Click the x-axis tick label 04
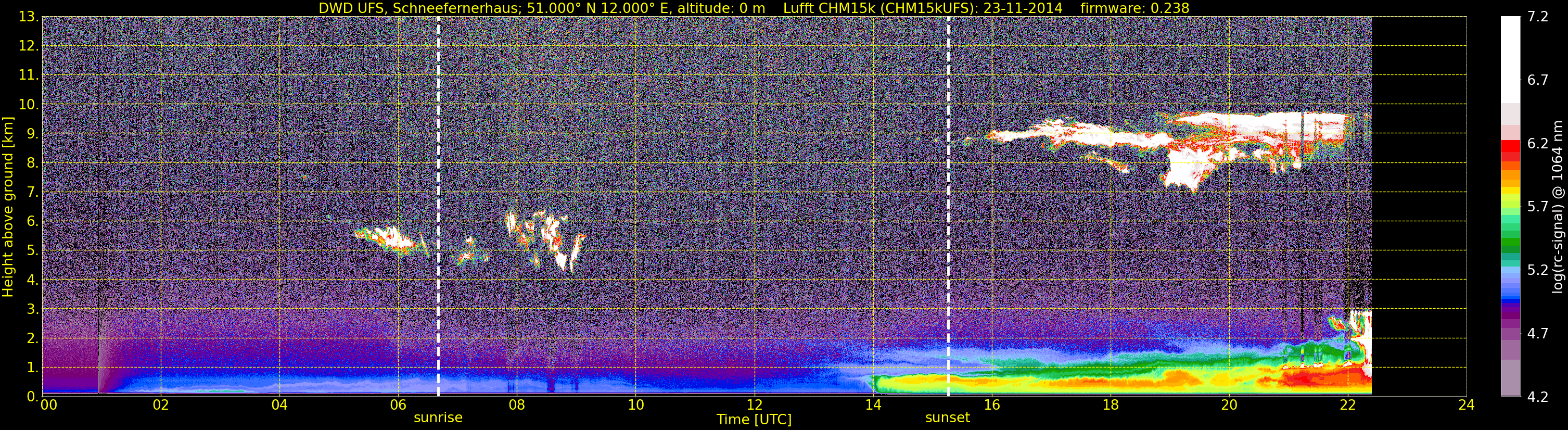 click(279, 405)
